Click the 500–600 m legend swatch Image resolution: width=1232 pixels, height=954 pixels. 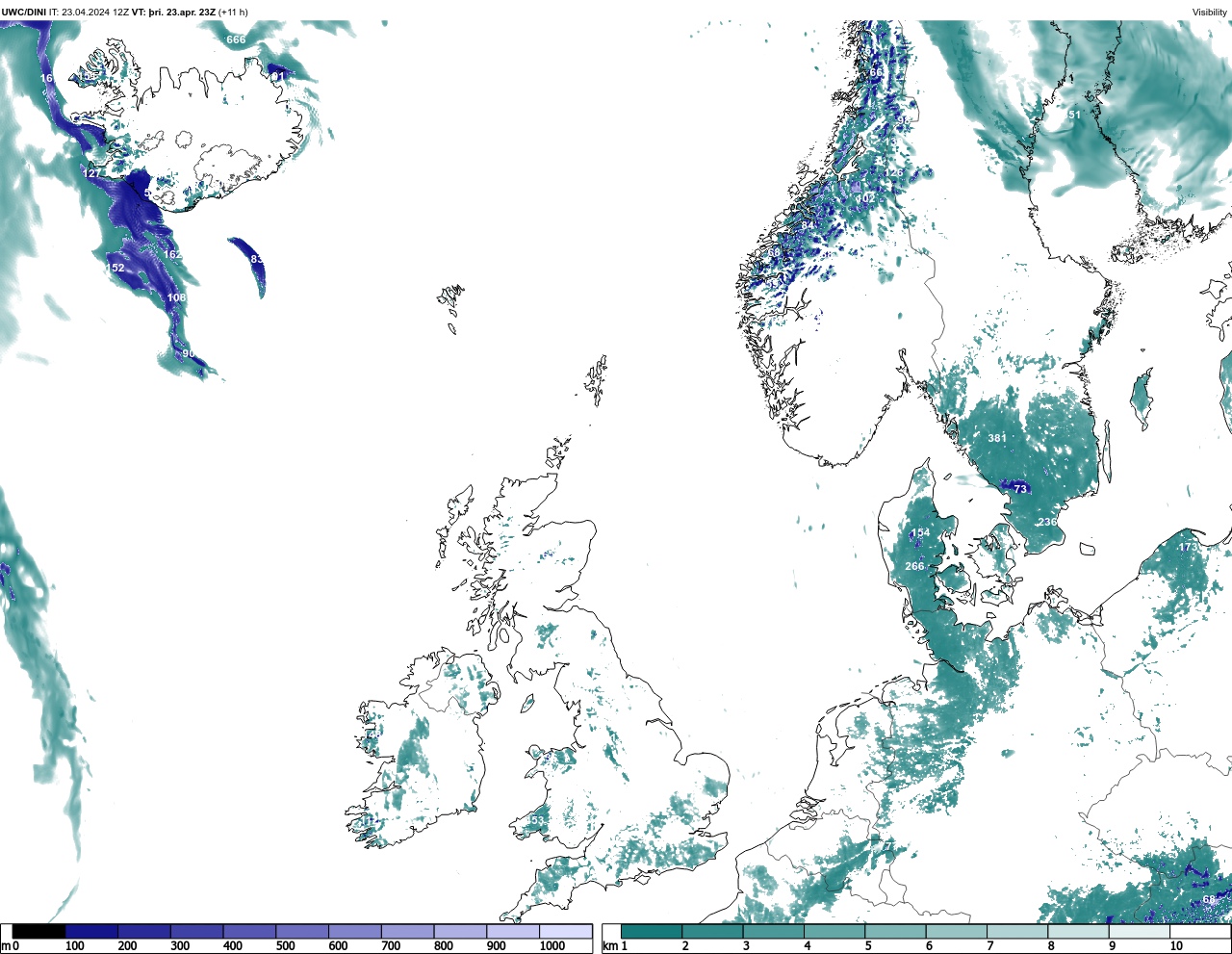[302, 931]
